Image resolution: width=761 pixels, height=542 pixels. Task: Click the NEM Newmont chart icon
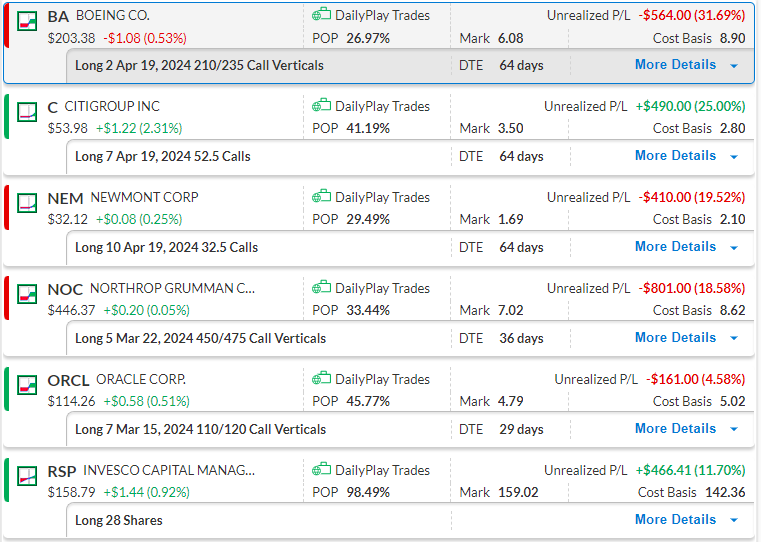27,203
